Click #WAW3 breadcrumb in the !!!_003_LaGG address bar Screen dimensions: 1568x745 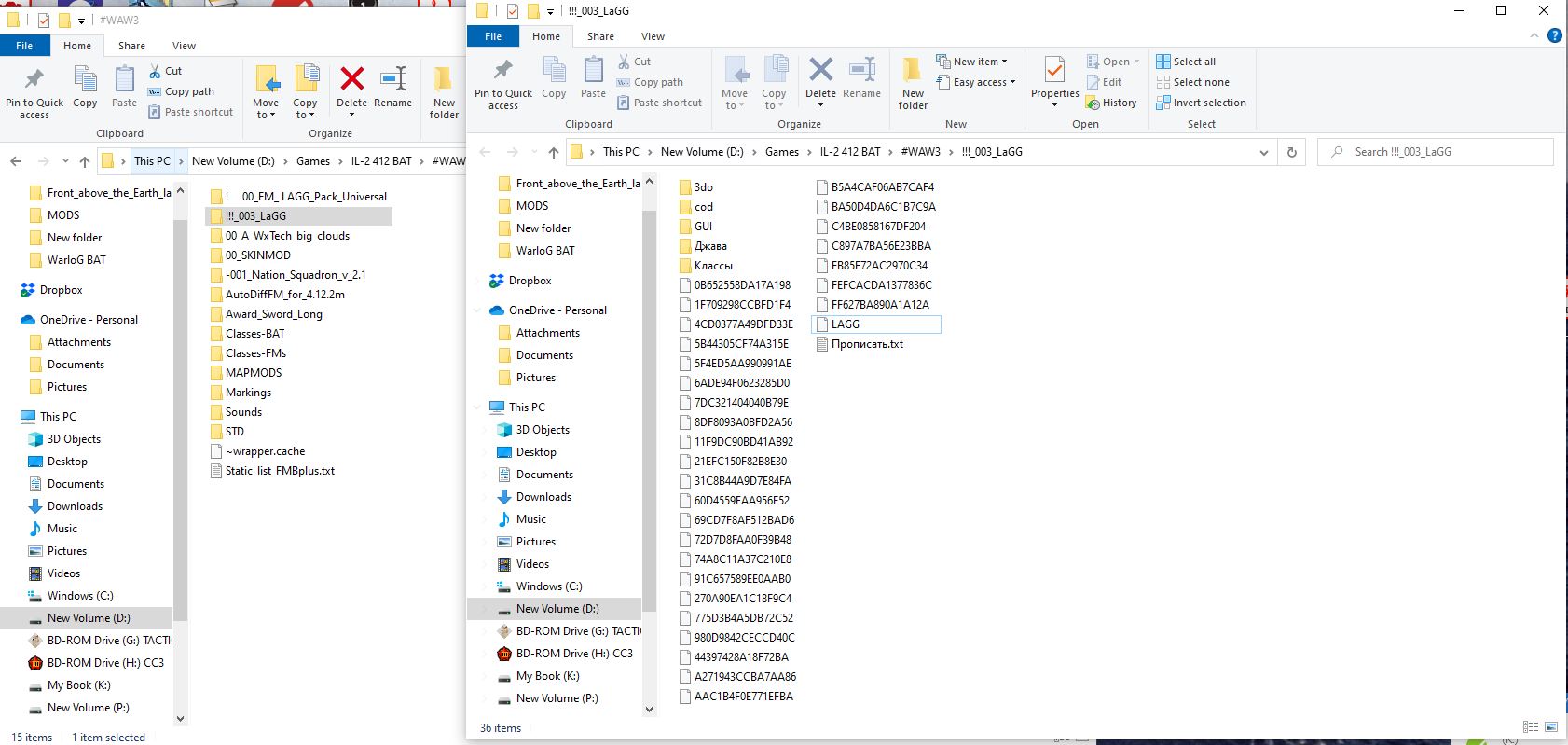921,152
